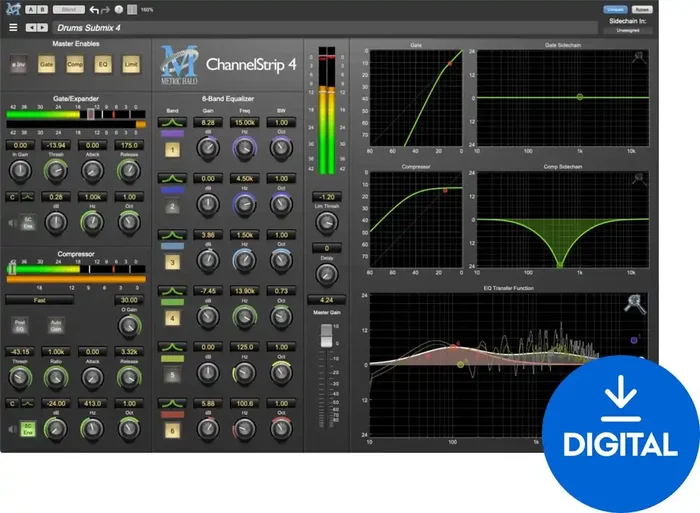Click the gate sidechain listen speaker icon

tap(12, 222)
